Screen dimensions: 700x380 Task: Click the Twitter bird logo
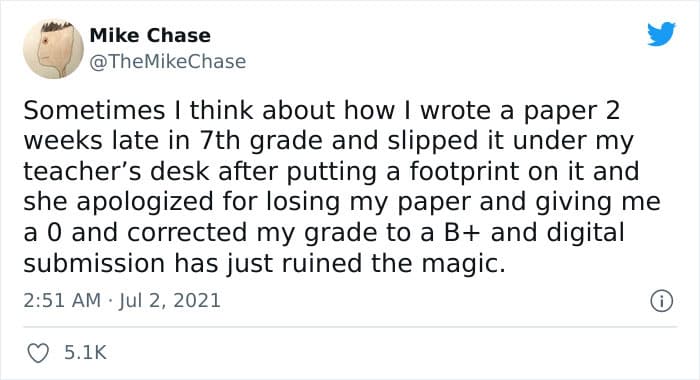(x=661, y=33)
